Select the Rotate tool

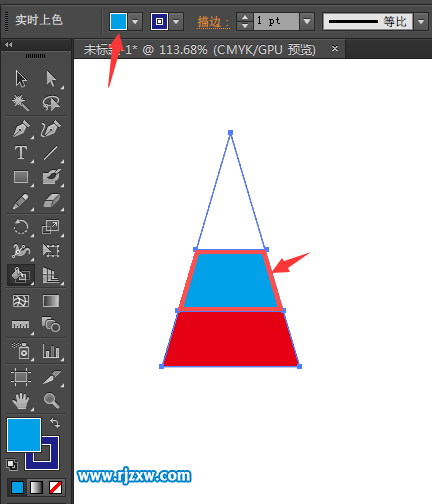point(21,227)
